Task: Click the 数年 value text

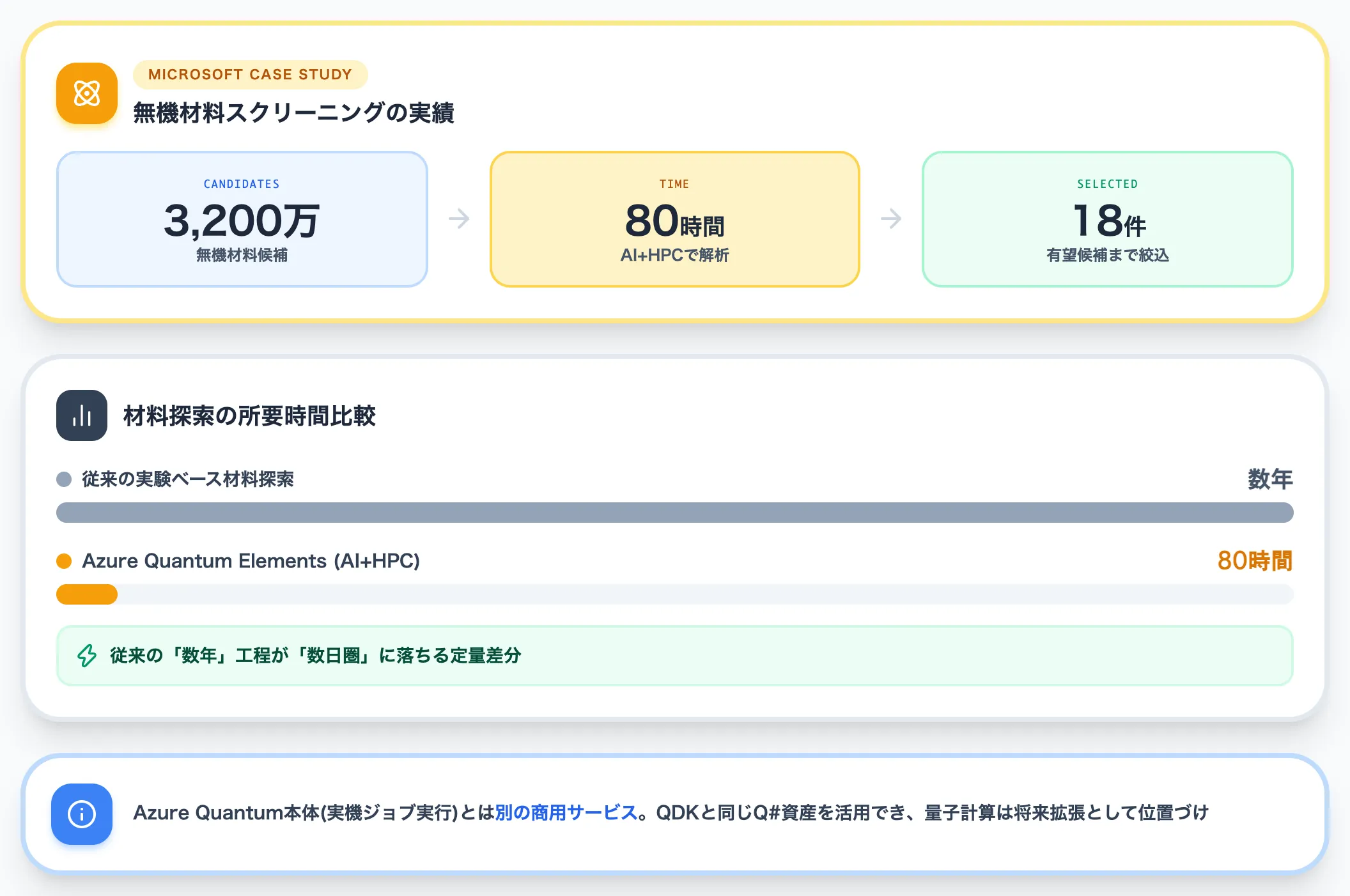Action: pyautogui.click(x=1270, y=479)
